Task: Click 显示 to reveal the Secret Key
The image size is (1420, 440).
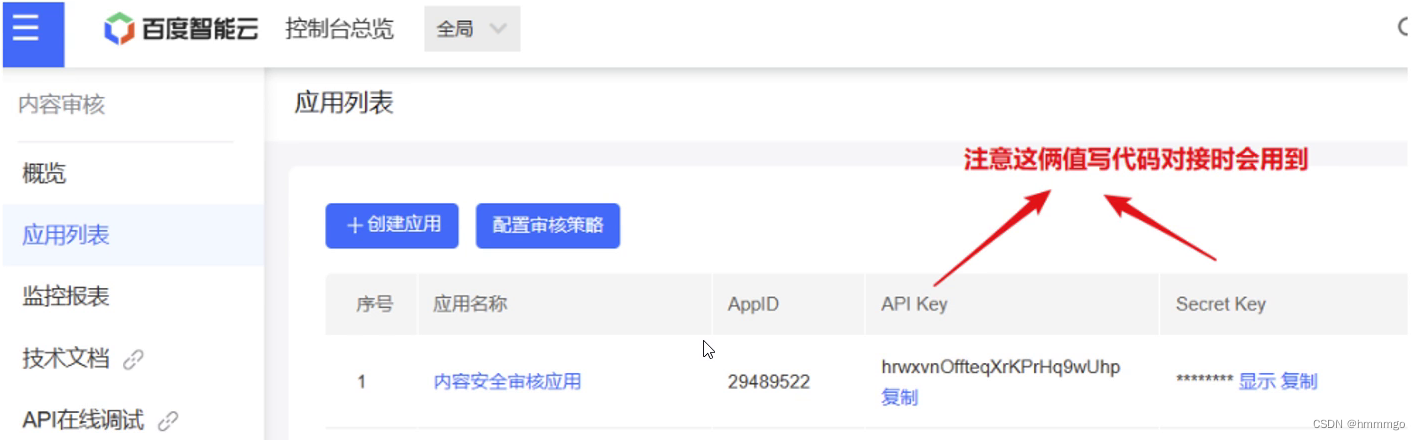Action: (x=1257, y=381)
